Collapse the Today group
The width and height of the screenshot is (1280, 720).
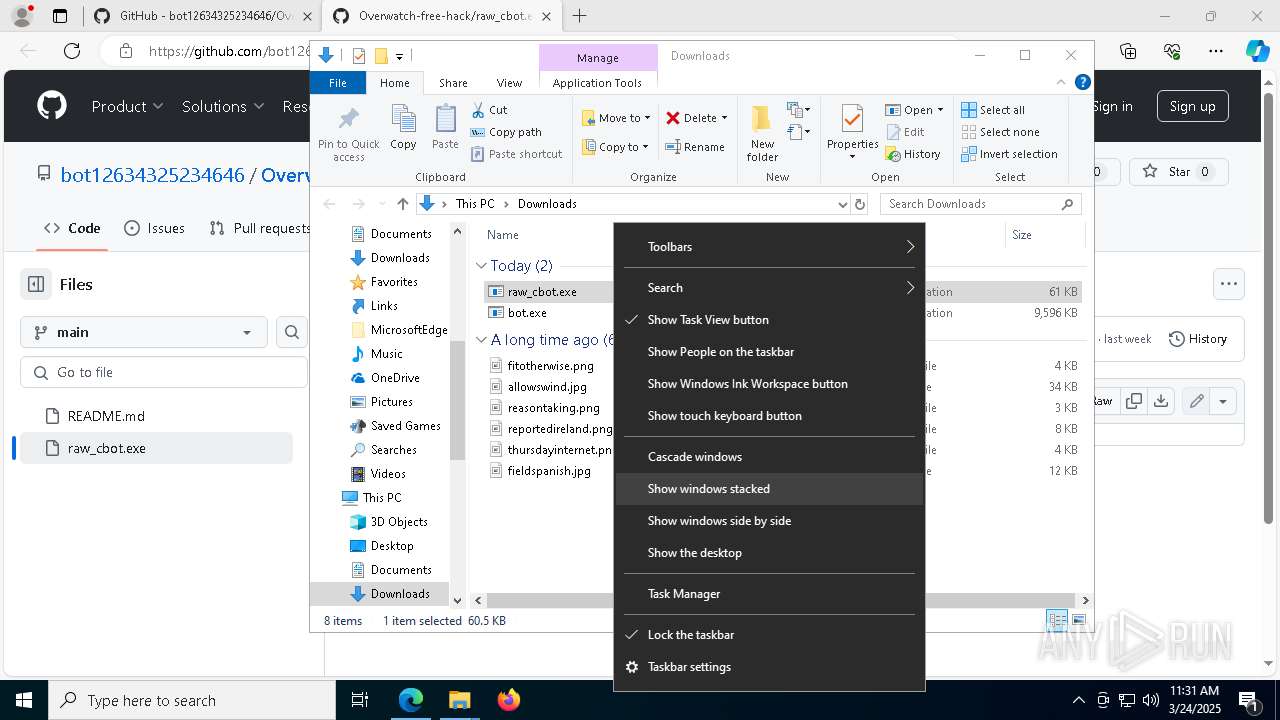[482, 266]
